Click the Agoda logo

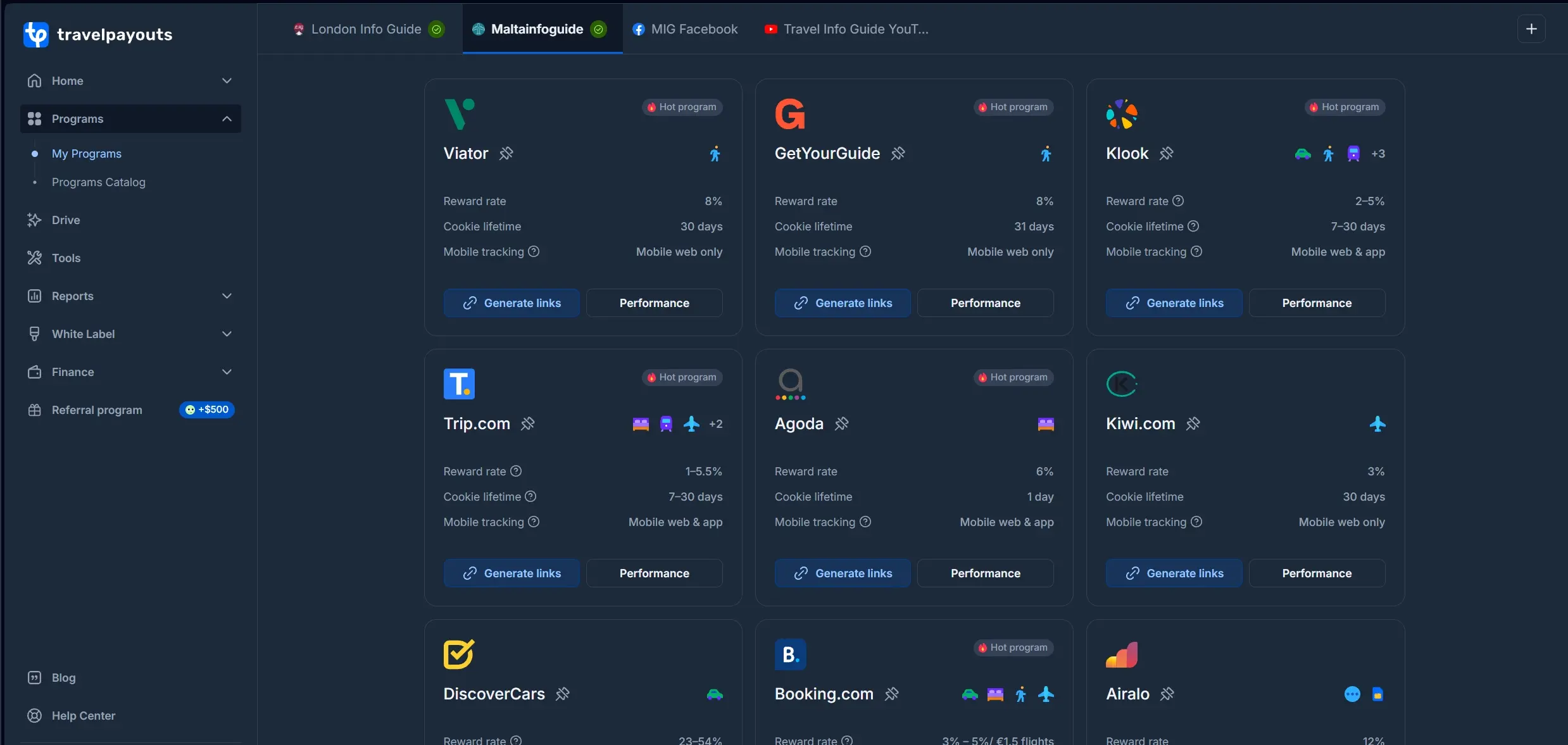click(x=790, y=384)
